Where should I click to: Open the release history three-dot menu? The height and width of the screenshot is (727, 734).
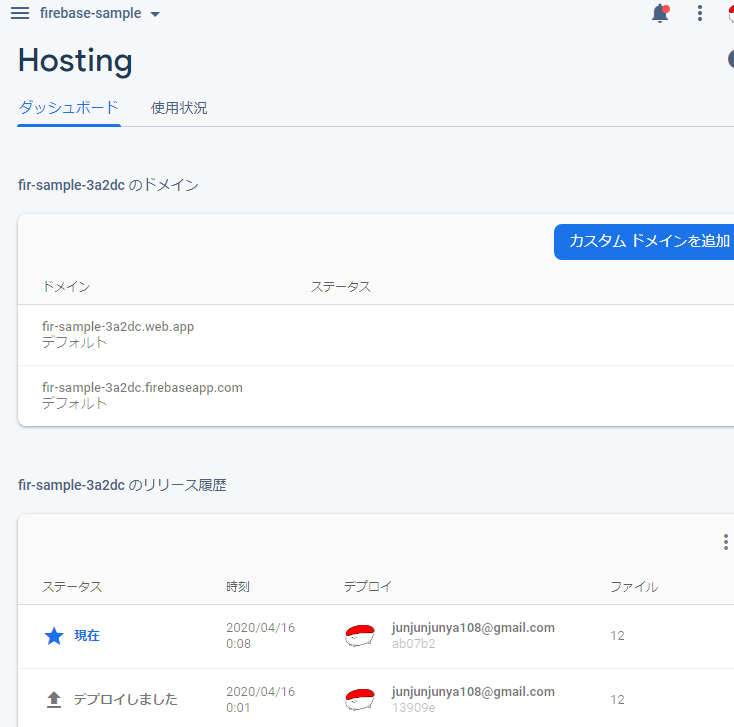[726, 542]
